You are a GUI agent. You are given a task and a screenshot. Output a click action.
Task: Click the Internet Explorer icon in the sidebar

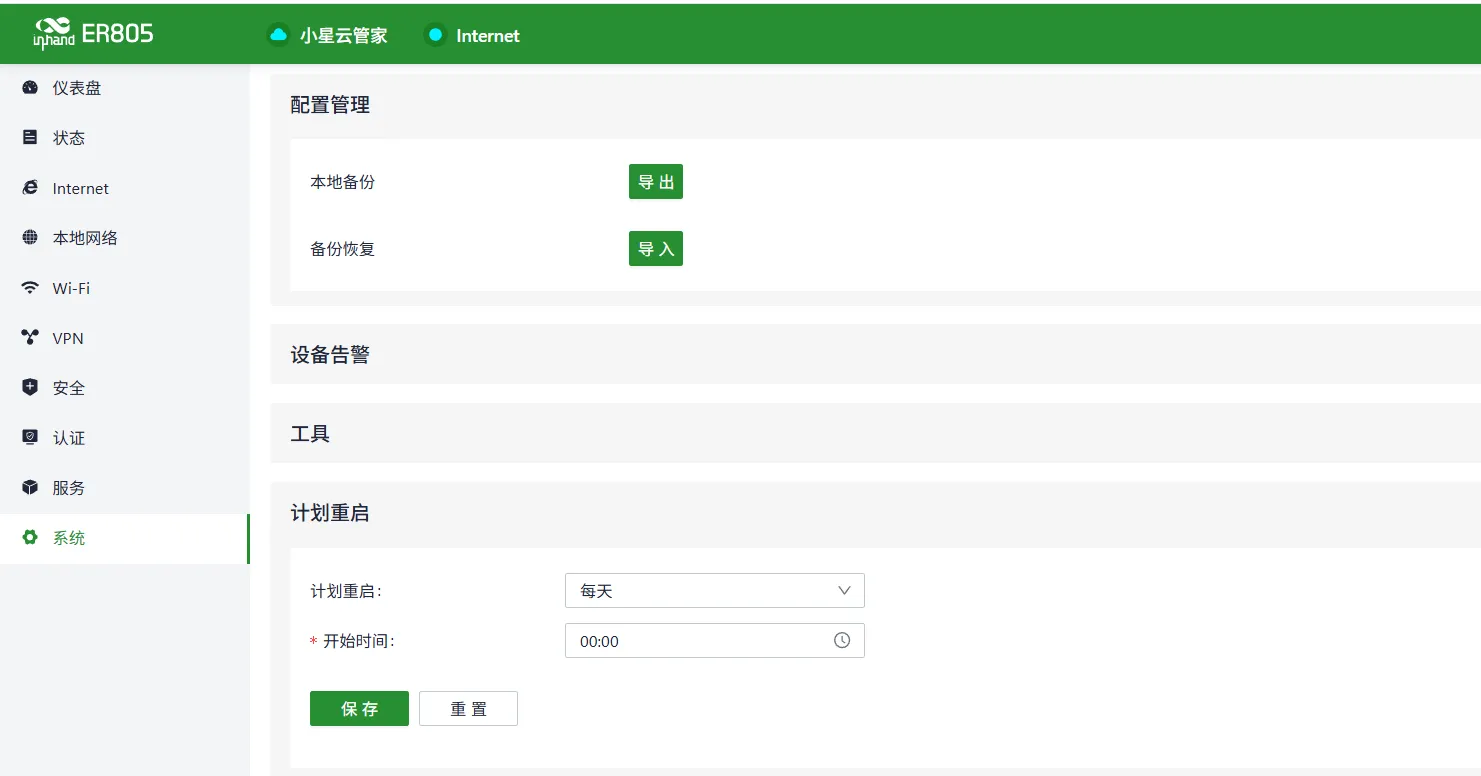pyautogui.click(x=30, y=188)
